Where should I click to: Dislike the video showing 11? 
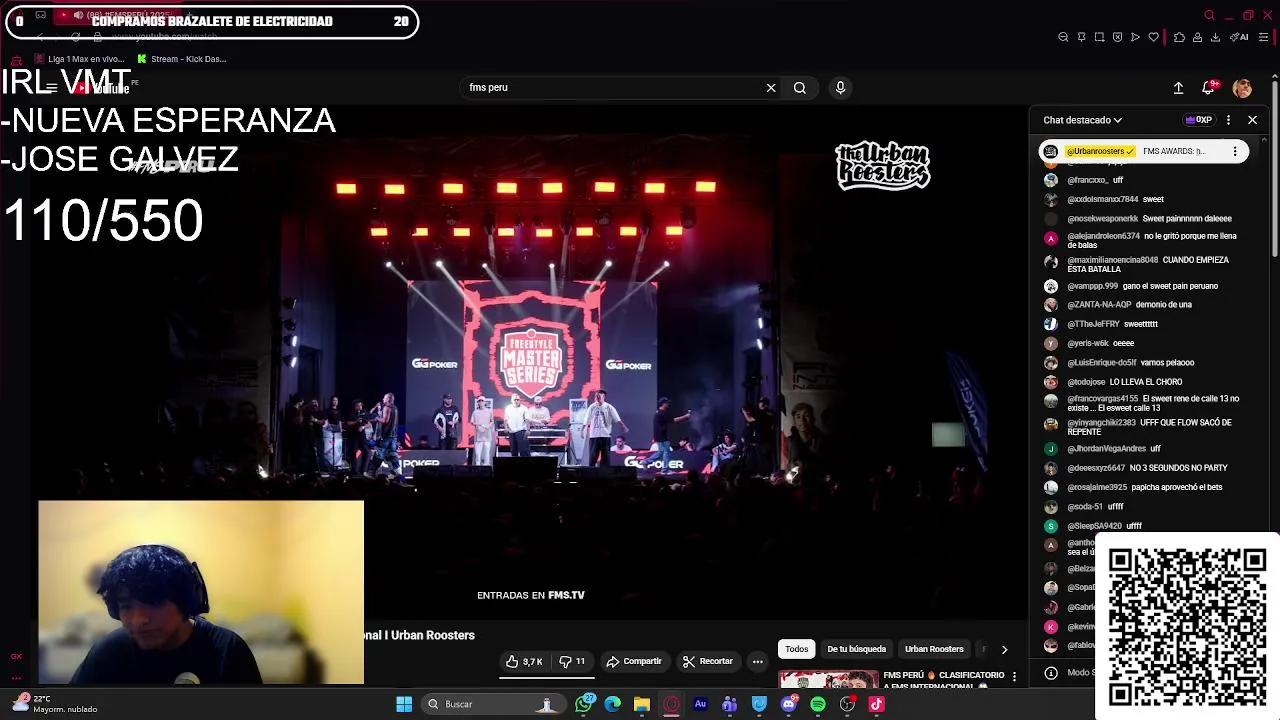click(x=572, y=662)
